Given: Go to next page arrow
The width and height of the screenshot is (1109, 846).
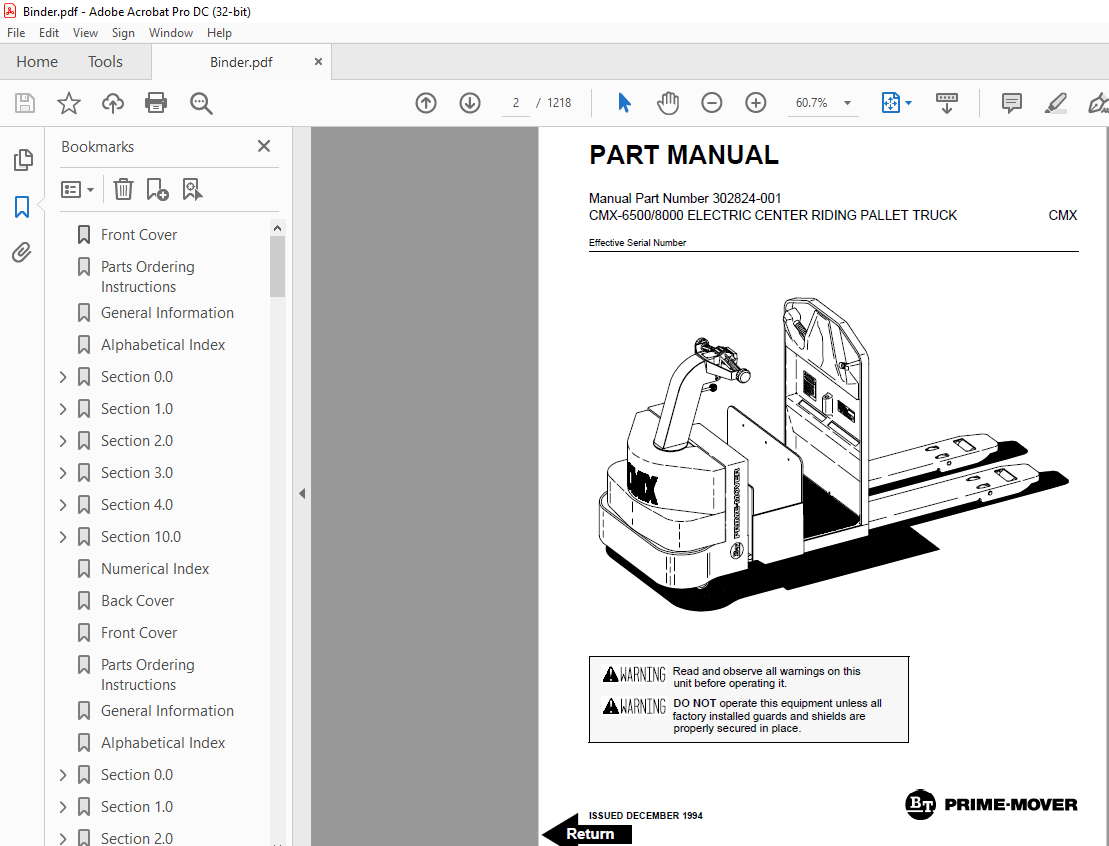Looking at the screenshot, I should [470, 103].
